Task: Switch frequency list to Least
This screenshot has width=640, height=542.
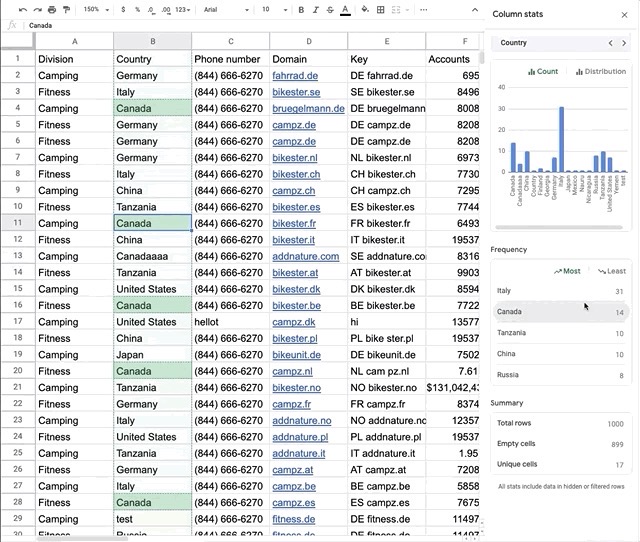Action: click(611, 271)
